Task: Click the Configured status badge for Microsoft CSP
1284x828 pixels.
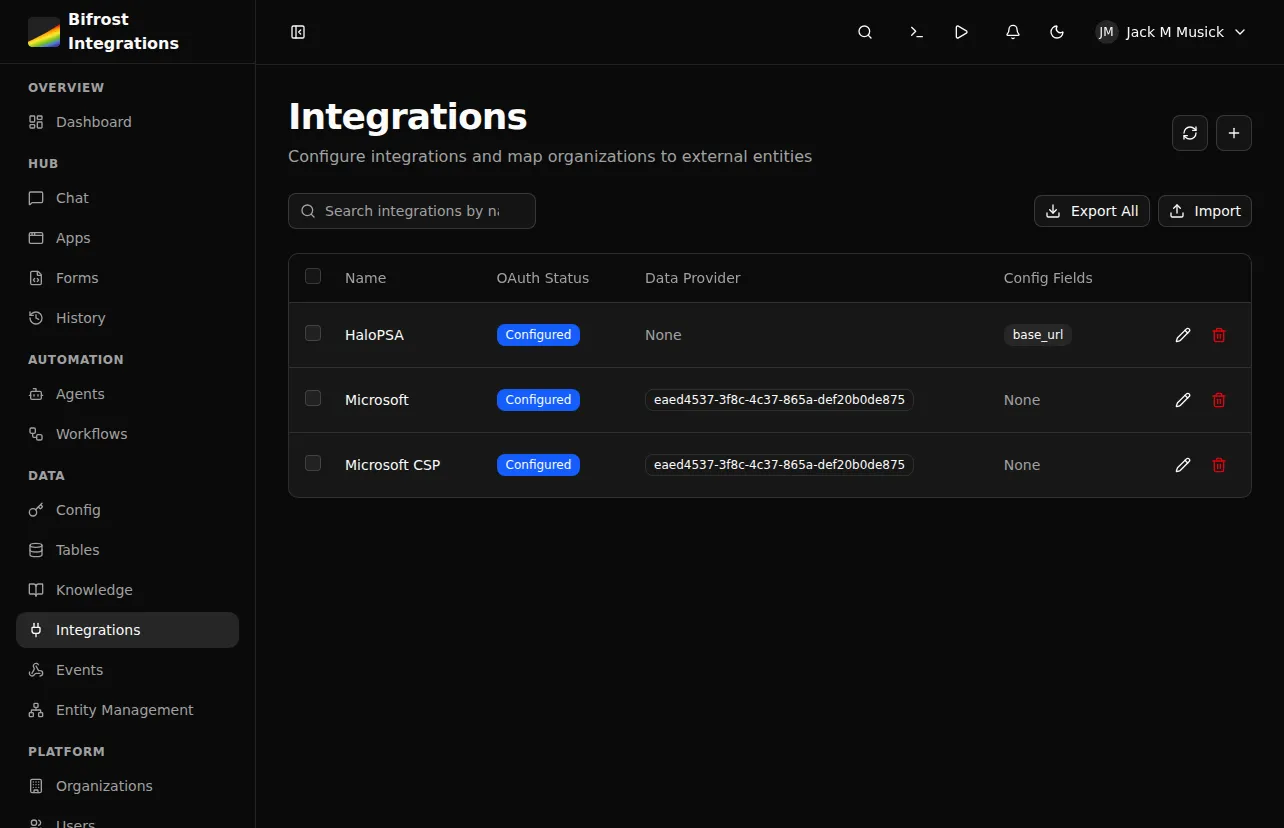Action: 538,464
